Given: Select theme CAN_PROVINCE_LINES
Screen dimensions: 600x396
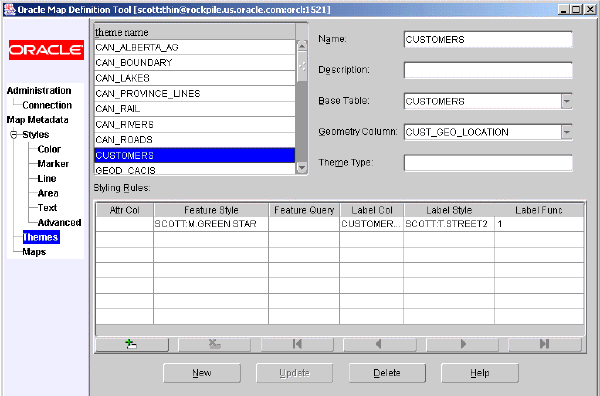Looking at the screenshot, I should pos(195,94).
